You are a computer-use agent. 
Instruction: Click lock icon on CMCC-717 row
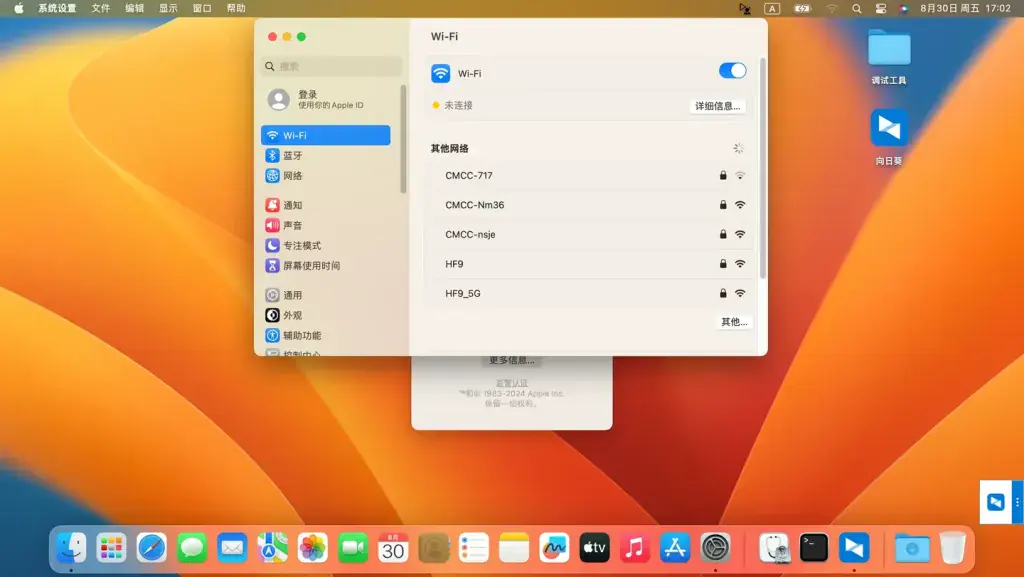[723, 175]
